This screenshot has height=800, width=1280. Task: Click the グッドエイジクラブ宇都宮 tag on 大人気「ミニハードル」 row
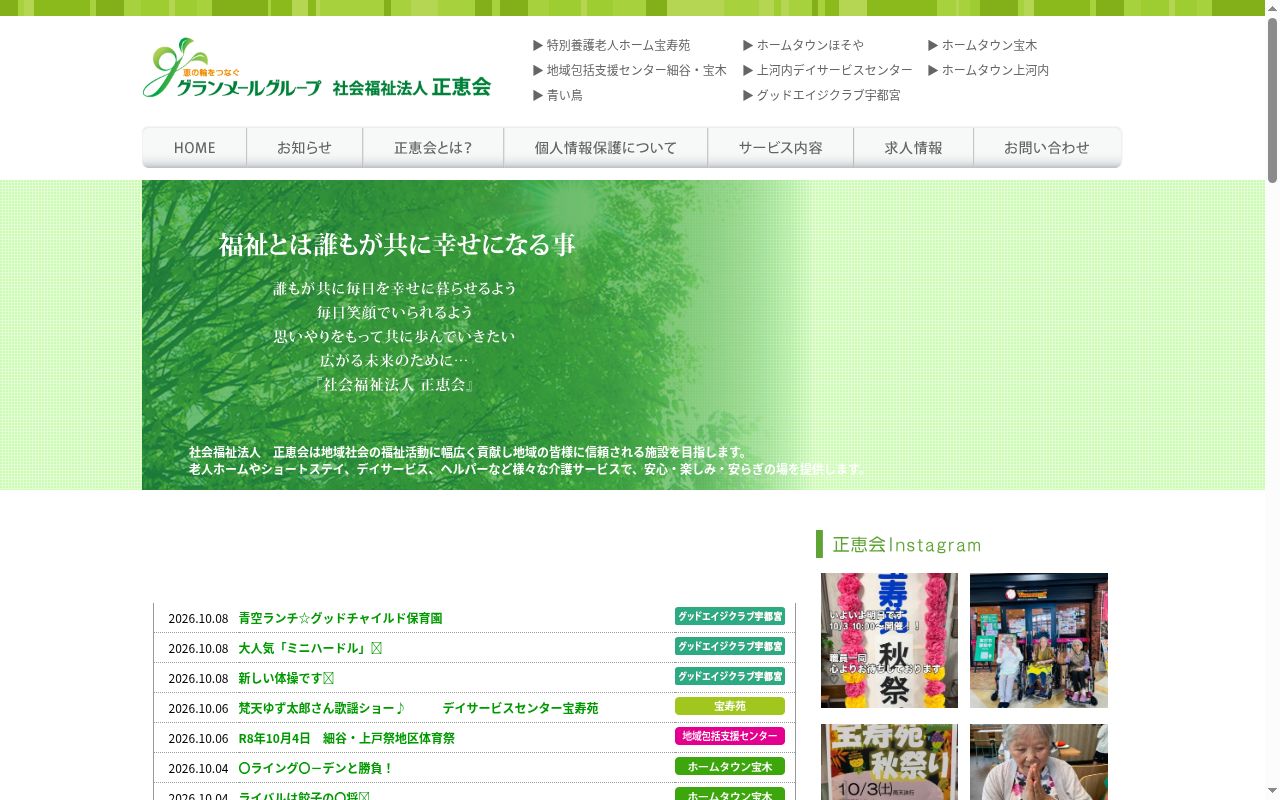(730, 646)
